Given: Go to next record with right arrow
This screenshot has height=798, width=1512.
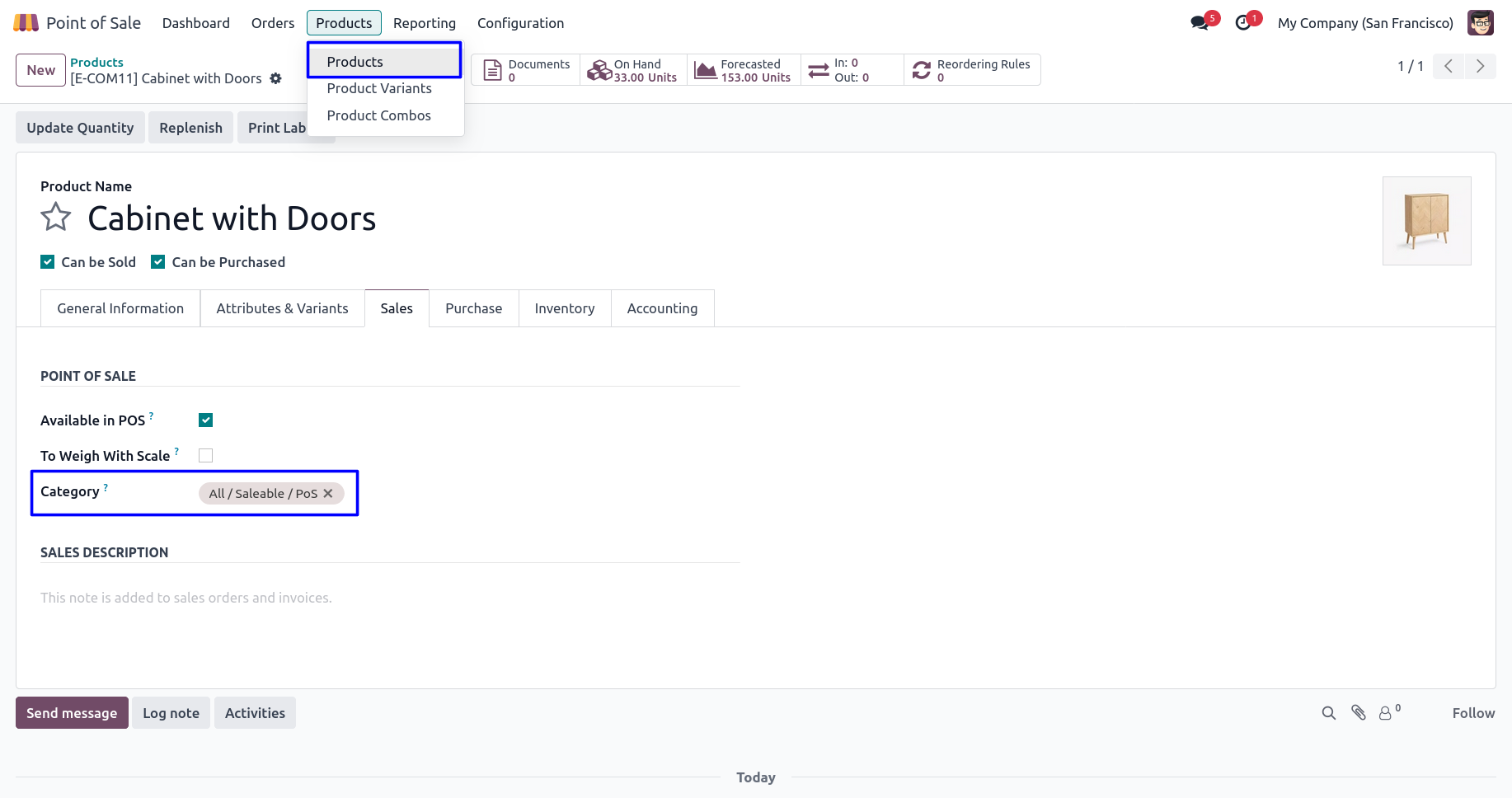Looking at the screenshot, I should [1480, 66].
